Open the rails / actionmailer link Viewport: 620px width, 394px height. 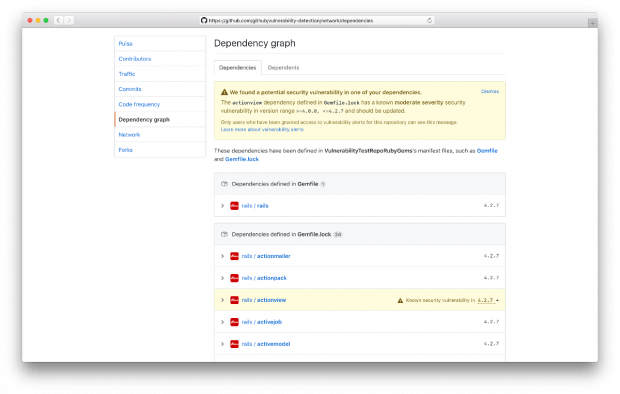[x=266, y=256]
